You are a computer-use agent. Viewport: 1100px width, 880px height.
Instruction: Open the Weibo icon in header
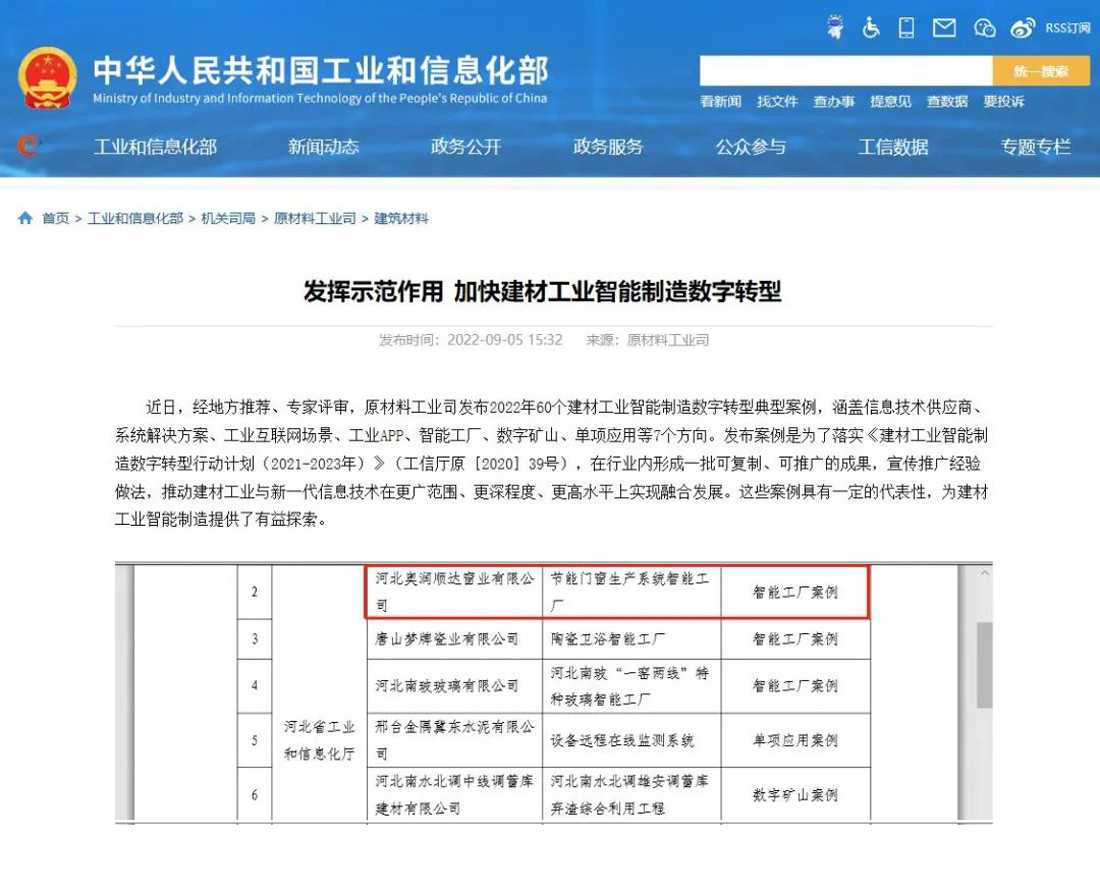pyautogui.click(x=1022, y=28)
